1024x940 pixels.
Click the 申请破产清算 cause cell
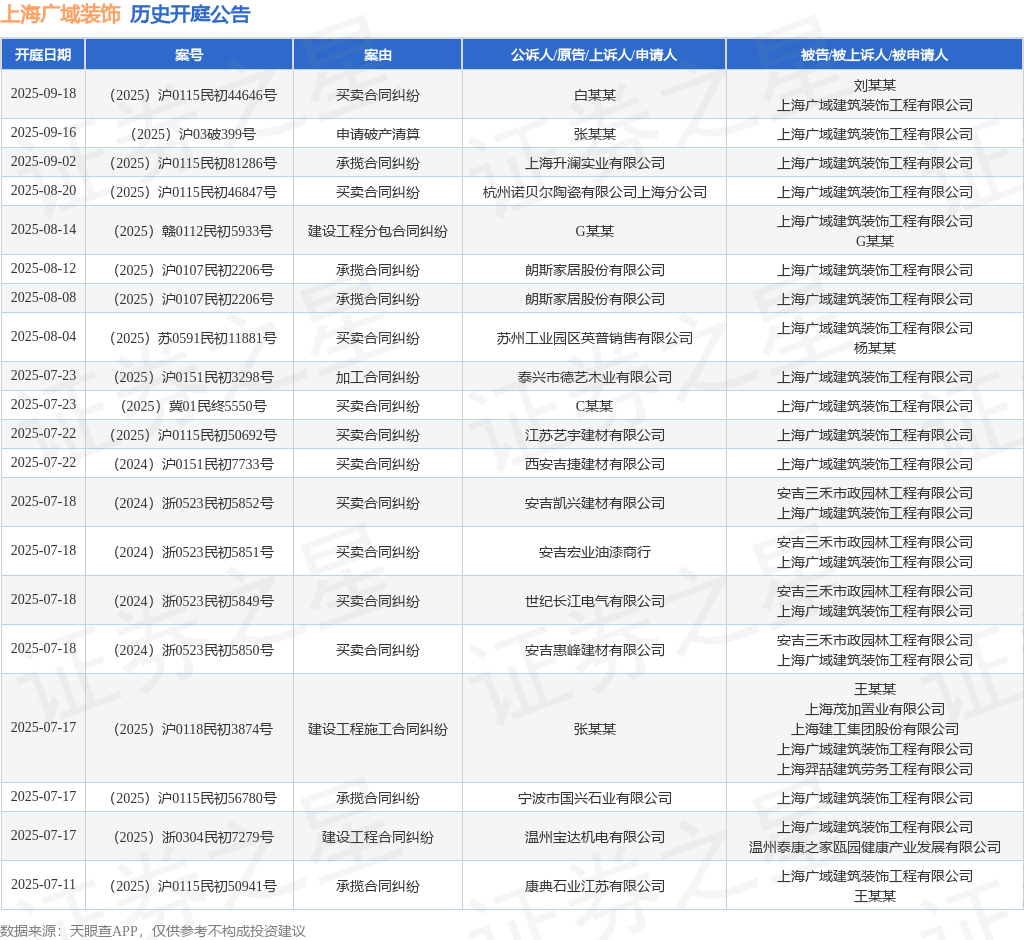pyautogui.click(x=377, y=135)
